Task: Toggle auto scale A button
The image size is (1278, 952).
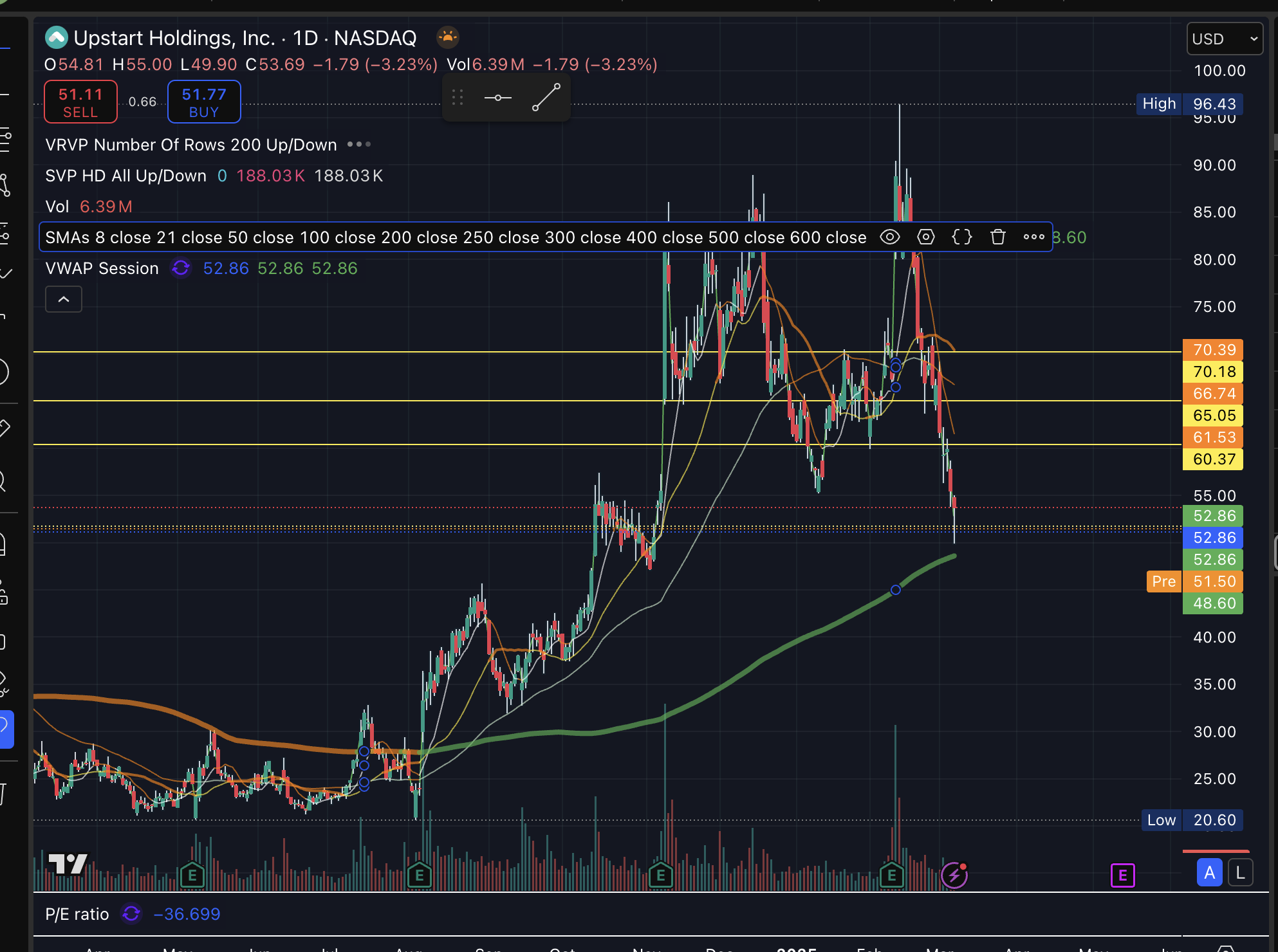Action: point(1209,873)
